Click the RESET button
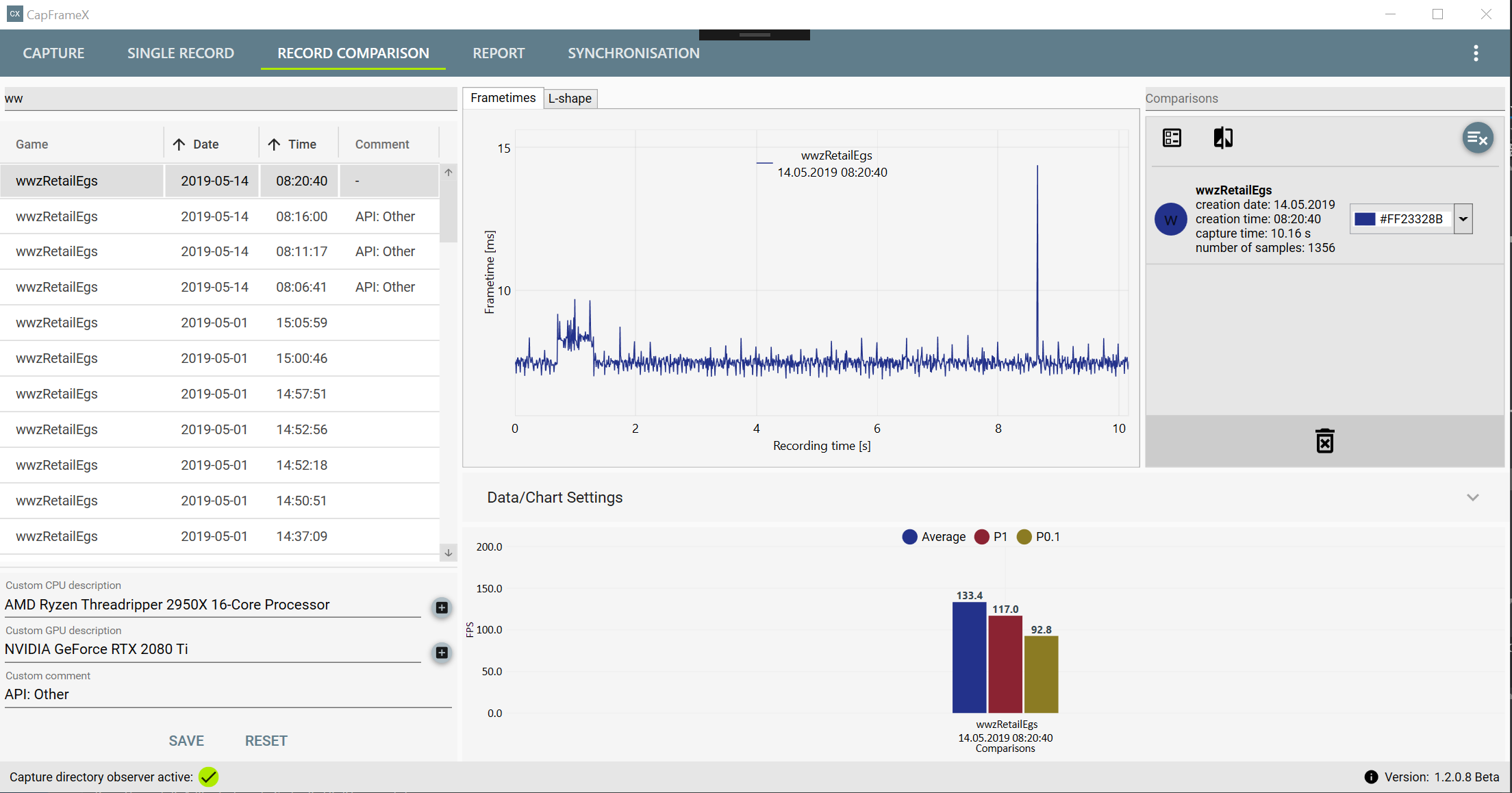This screenshot has height=793, width=1512. (266, 741)
